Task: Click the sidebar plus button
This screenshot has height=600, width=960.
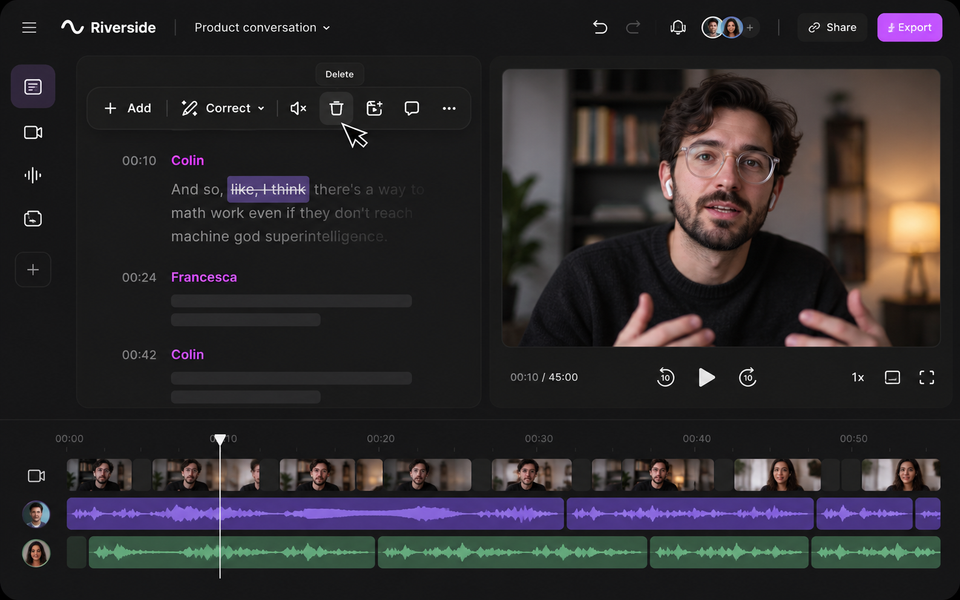Action: pos(33,269)
